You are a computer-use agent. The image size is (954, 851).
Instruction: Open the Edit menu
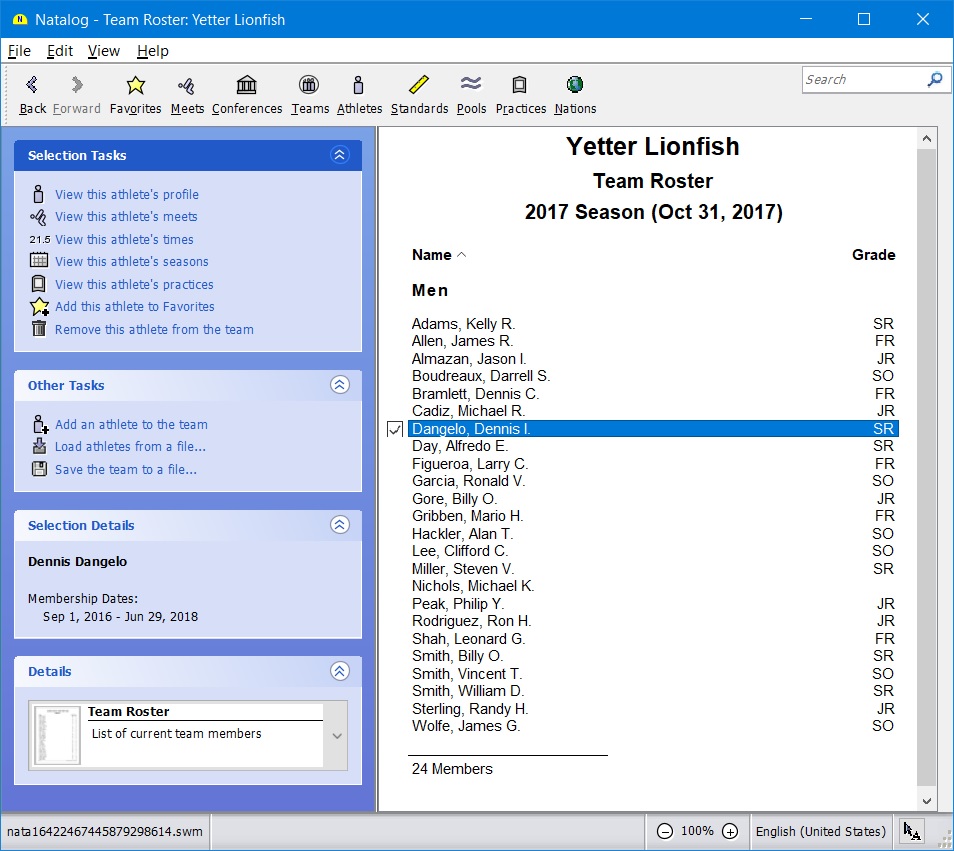(x=60, y=51)
